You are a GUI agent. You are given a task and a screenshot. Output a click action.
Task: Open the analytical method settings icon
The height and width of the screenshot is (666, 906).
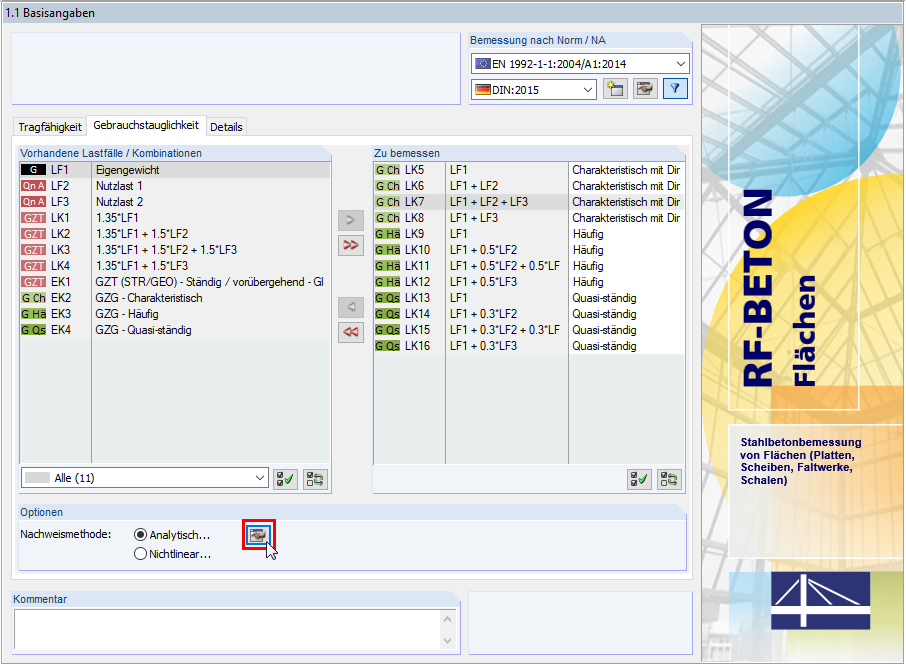point(258,535)
